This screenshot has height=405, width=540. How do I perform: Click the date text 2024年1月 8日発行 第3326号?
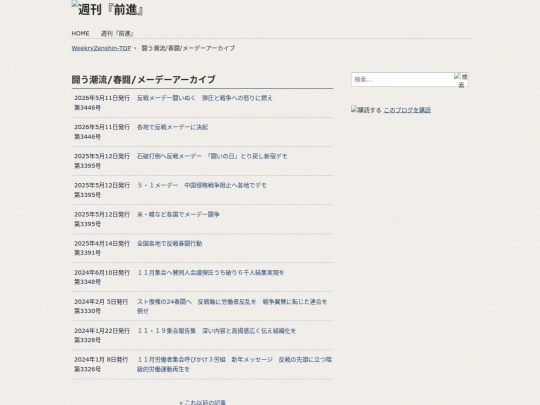pos(101,364)
